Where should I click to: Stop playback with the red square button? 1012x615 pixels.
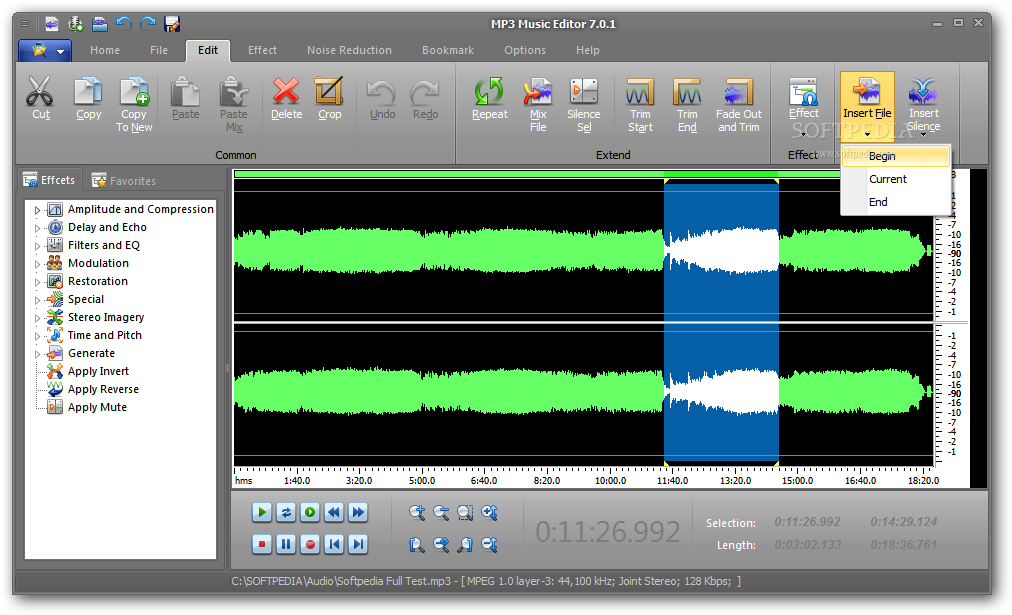(x=261, y=544)
